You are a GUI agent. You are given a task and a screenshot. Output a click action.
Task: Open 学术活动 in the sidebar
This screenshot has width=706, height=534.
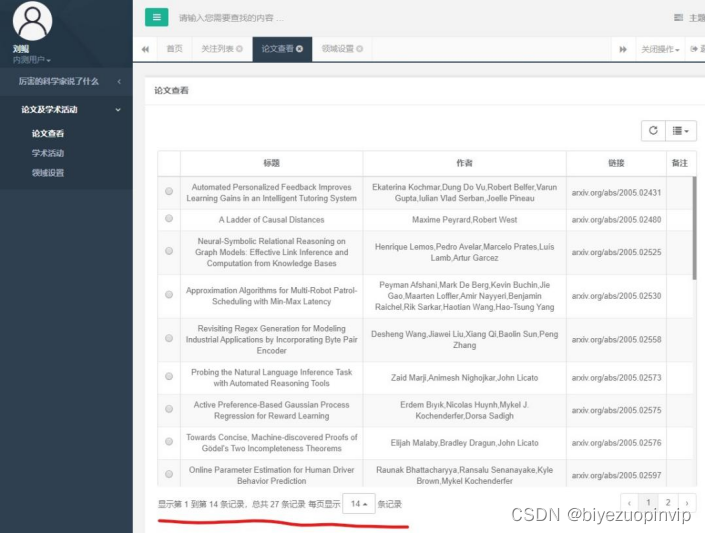coord(48,153)
